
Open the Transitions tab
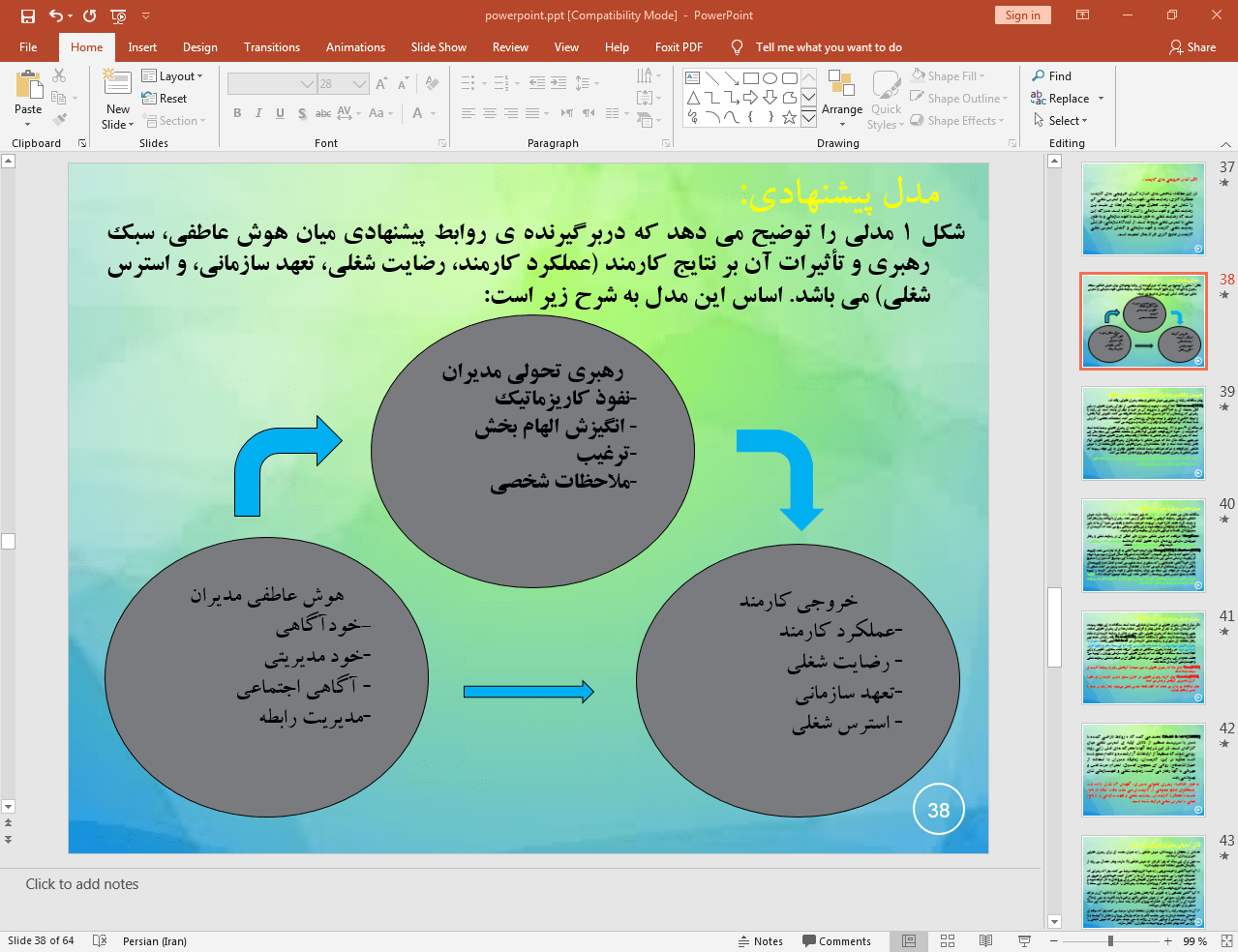tap(272, 46)
